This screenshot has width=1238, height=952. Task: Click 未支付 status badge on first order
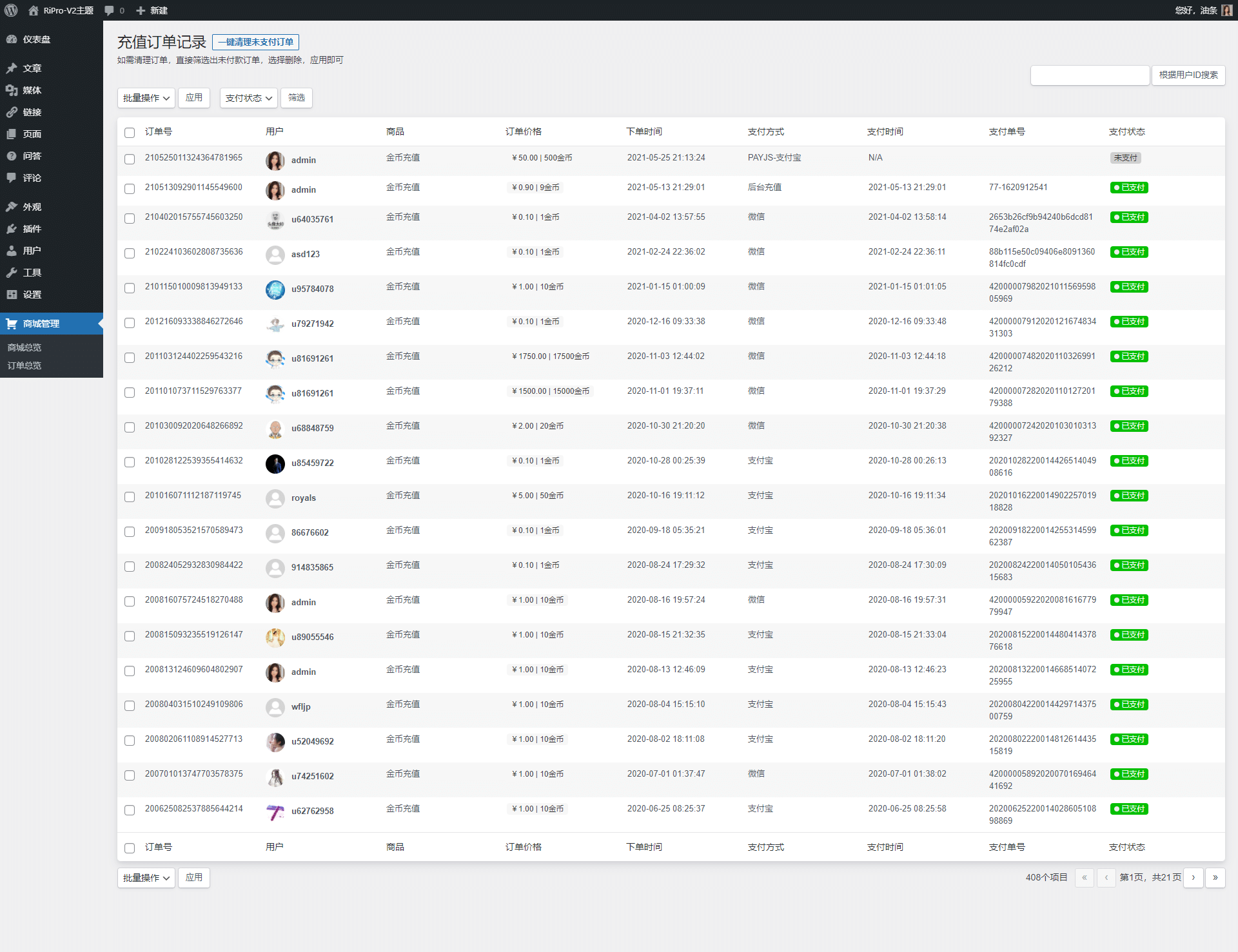point(1126,158)
